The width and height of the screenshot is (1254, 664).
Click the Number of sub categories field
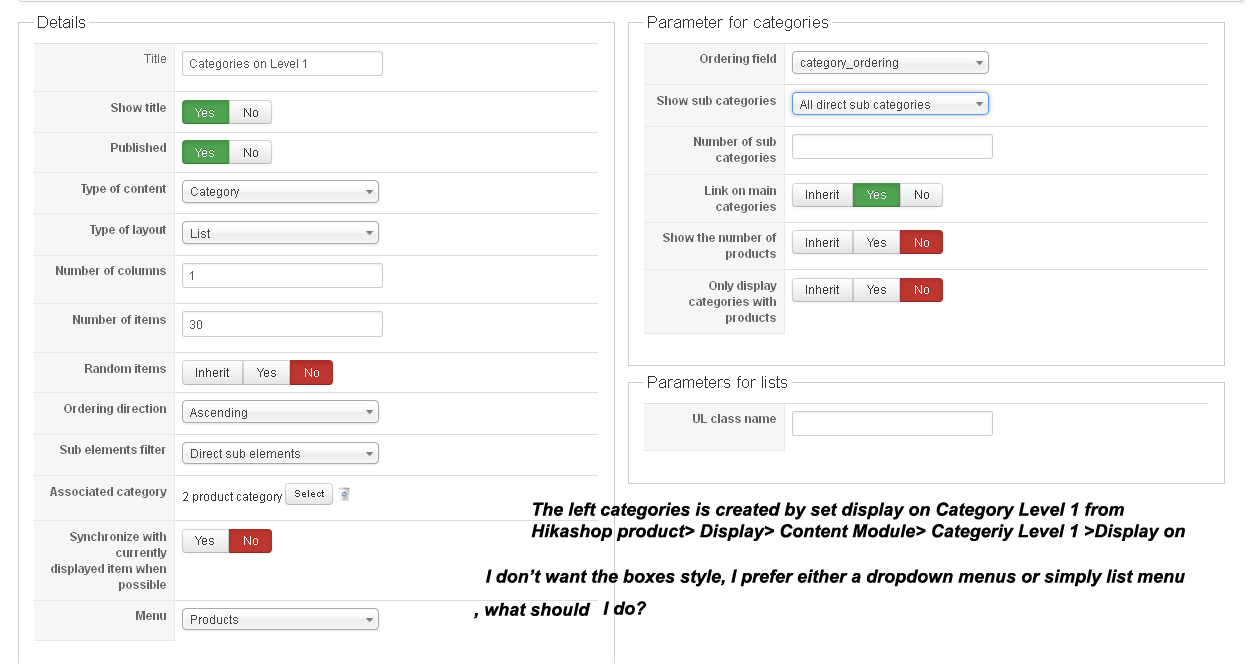click(892, 147)
